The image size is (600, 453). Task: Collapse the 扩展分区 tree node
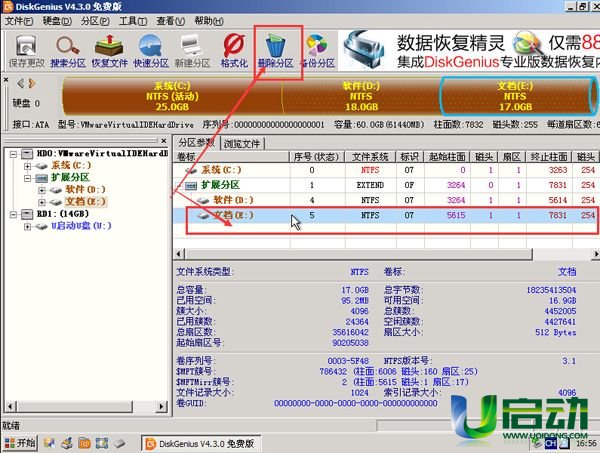27,178
